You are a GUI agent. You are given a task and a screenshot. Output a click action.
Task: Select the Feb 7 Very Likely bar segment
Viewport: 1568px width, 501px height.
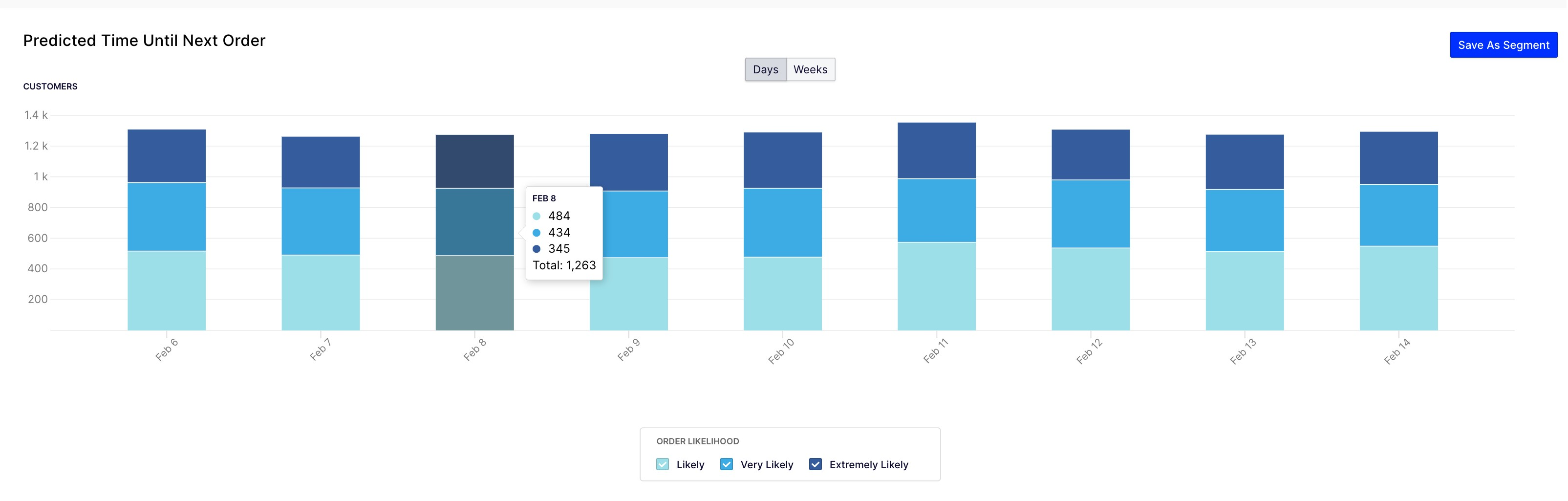click(x=321, y=221)
